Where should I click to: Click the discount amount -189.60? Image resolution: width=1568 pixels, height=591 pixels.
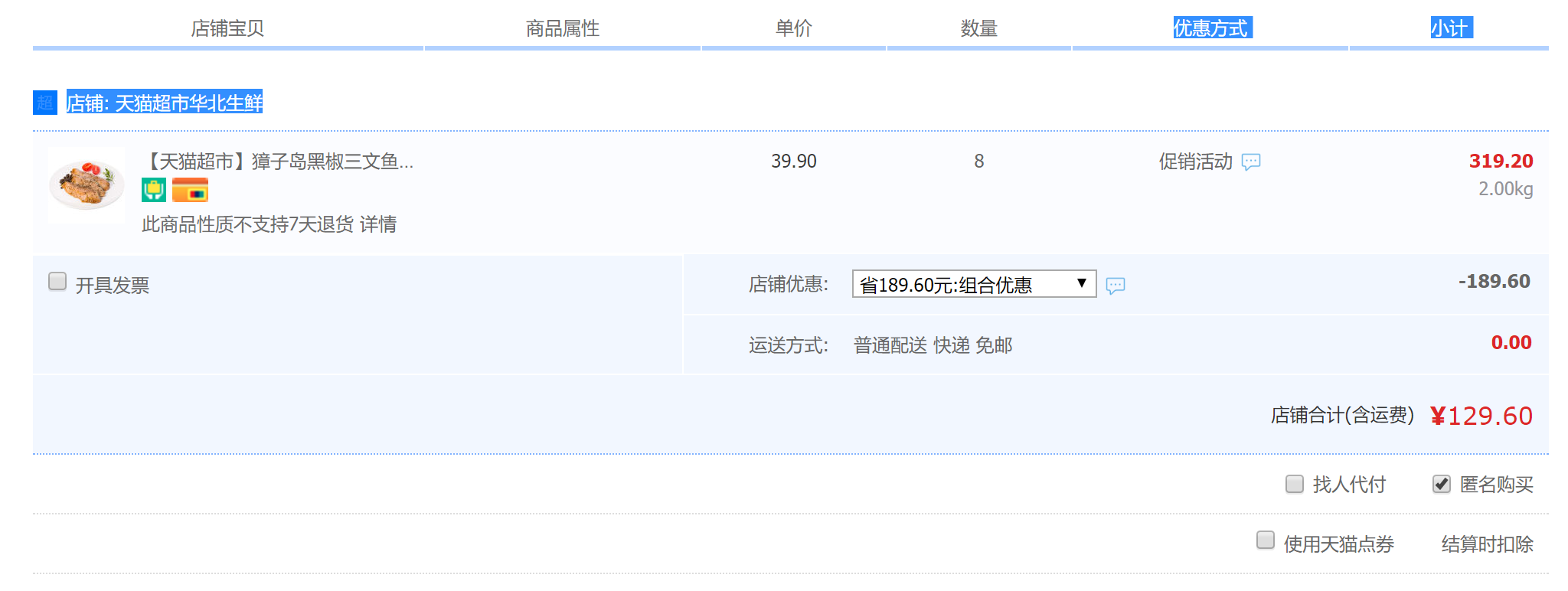pos(1494,281)
